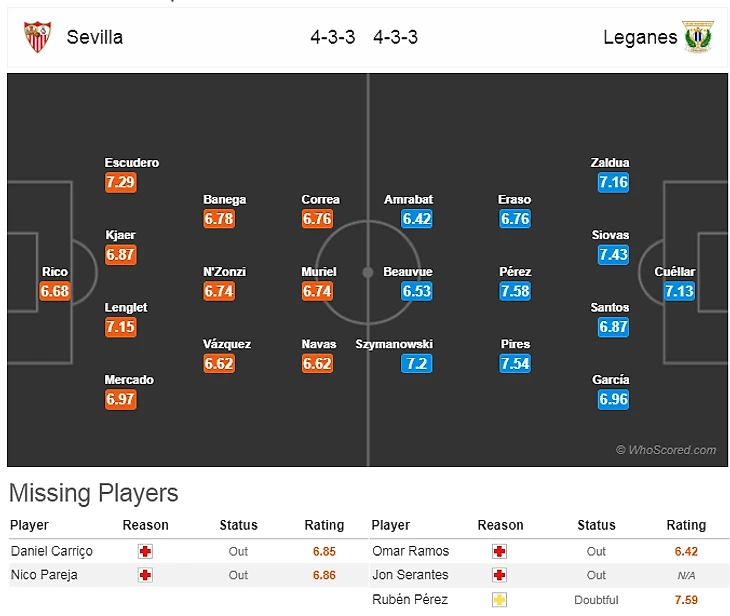Screen dimensions: 730x616
Task: Click Muriel's 6.74 rating badge
Action: [317, 291]
